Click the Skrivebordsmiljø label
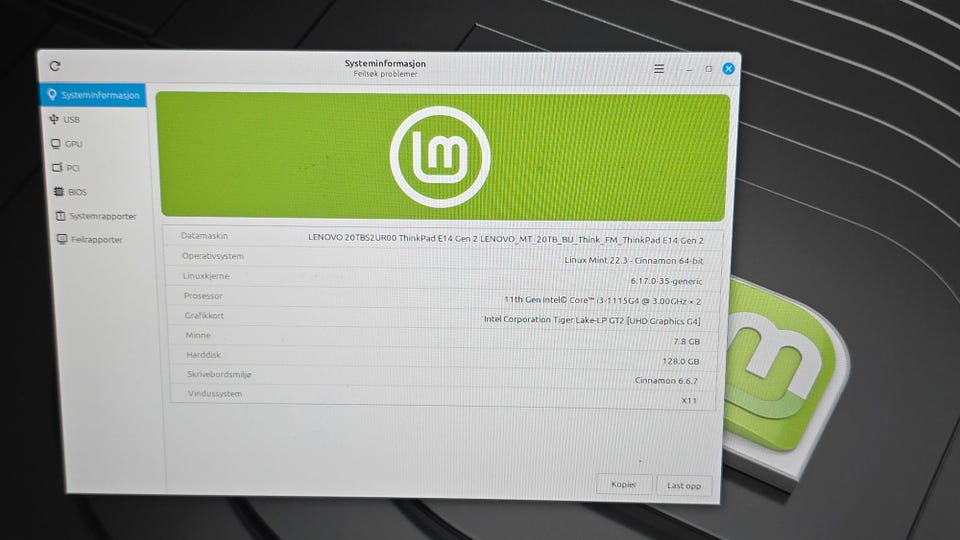This screenshot has width=960, height=540. [x=219, y=374]
